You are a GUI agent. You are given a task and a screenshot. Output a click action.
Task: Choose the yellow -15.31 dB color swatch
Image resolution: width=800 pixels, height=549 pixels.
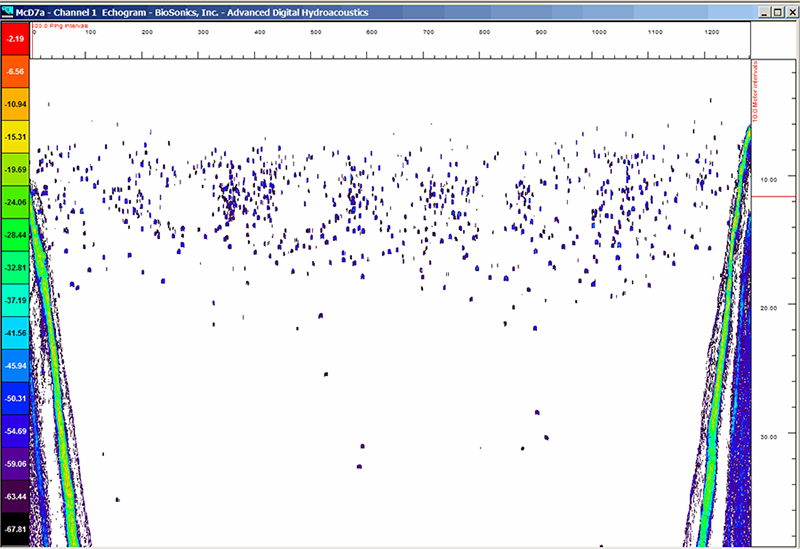[x=15, y=137]
